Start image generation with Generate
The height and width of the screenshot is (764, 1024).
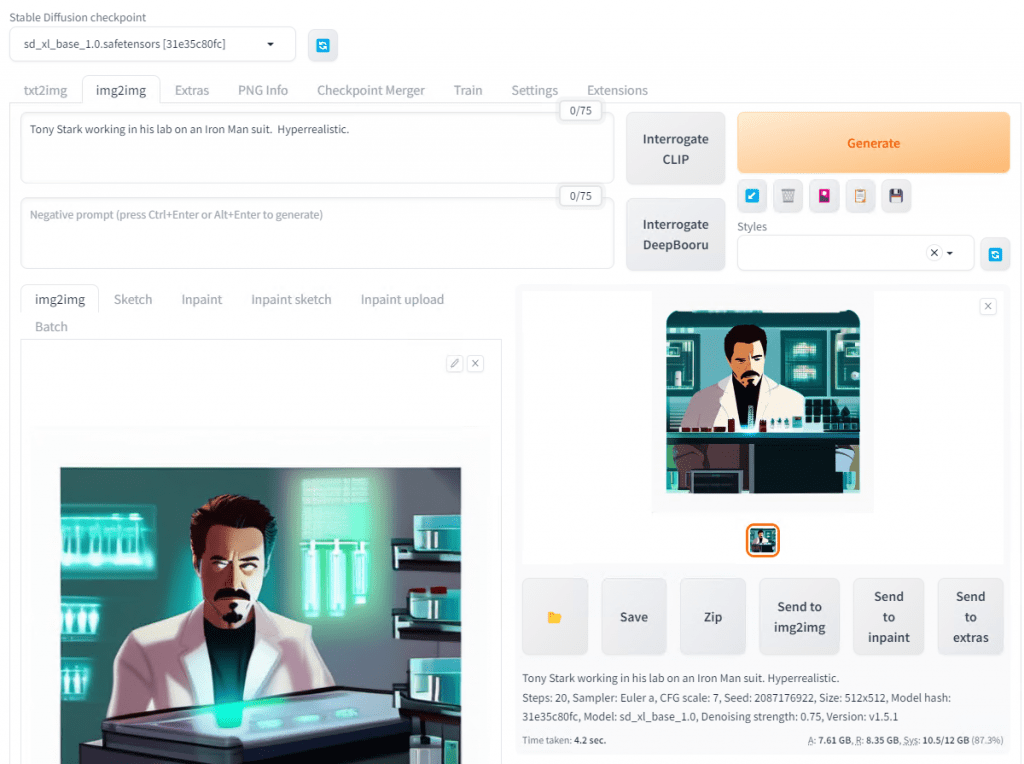[x=873, y=142]
